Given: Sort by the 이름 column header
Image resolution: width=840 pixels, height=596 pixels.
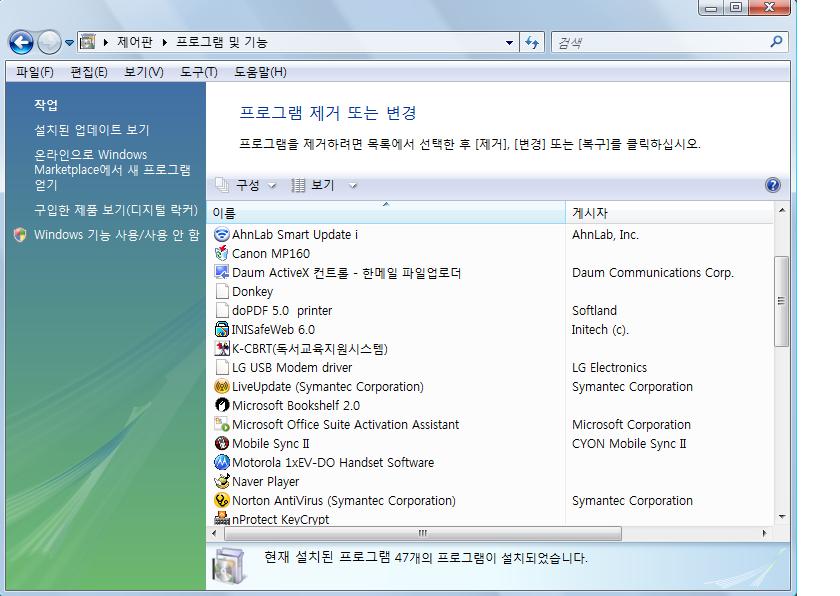Looking at the screenshot, I should pyautogui.click(x=386, y=213).
